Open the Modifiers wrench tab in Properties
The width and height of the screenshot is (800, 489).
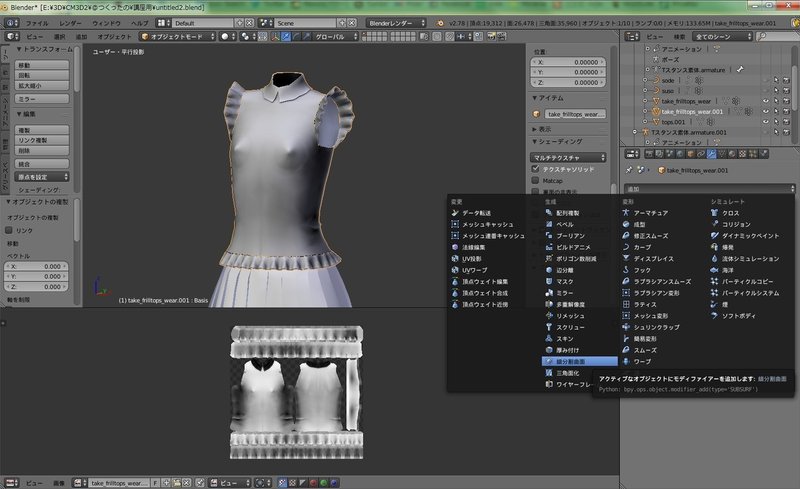click(709, 154)
